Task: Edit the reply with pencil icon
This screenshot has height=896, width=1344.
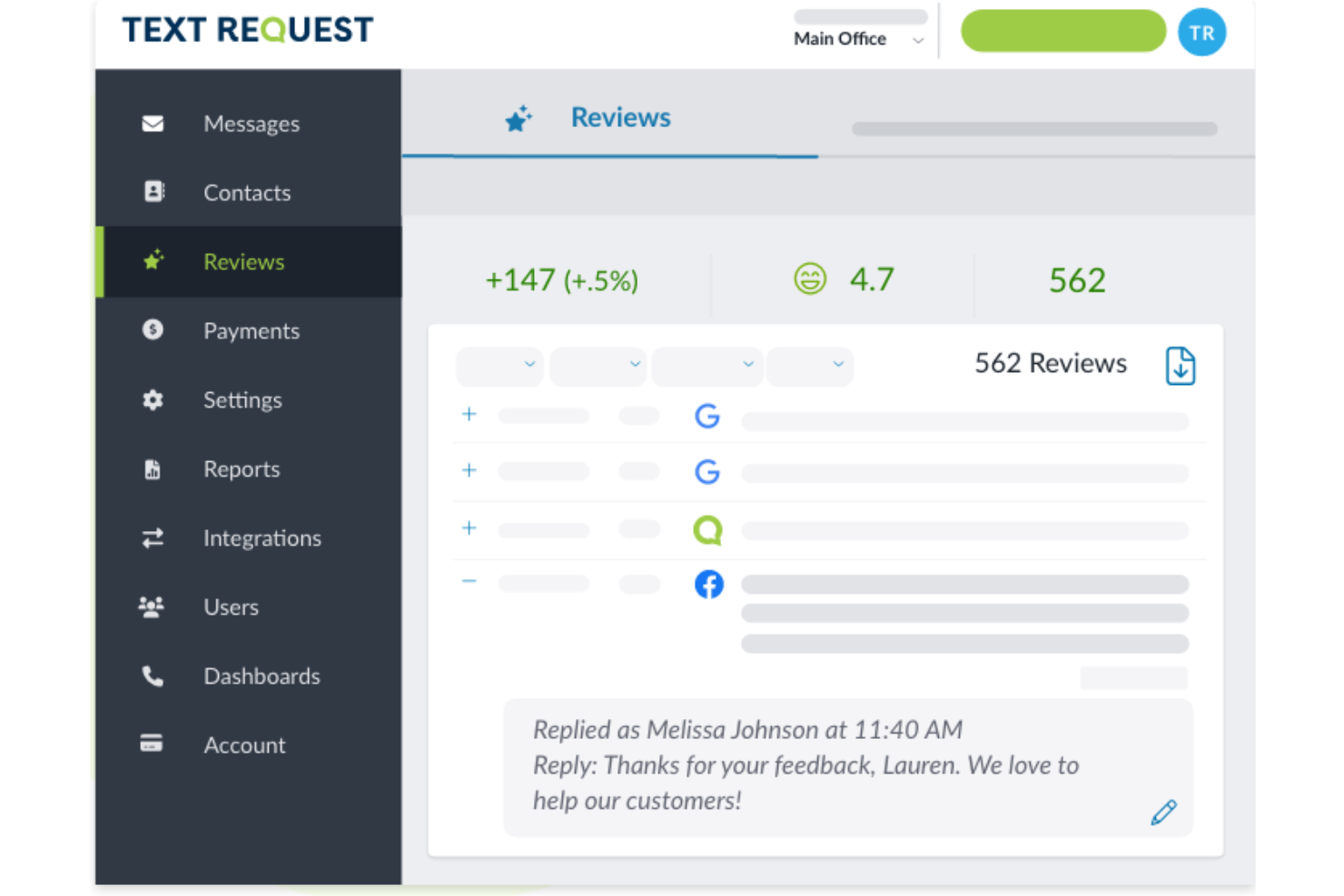Action: 1163,812
